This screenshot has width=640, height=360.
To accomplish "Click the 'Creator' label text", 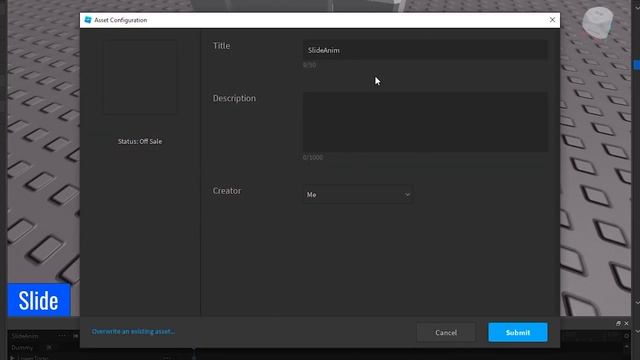I will [227, 191].
